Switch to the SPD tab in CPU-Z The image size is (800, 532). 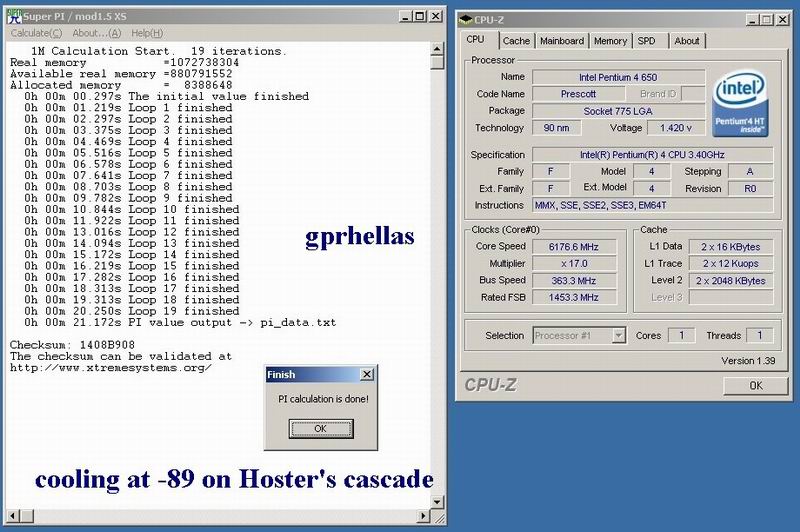coord(646,41)
